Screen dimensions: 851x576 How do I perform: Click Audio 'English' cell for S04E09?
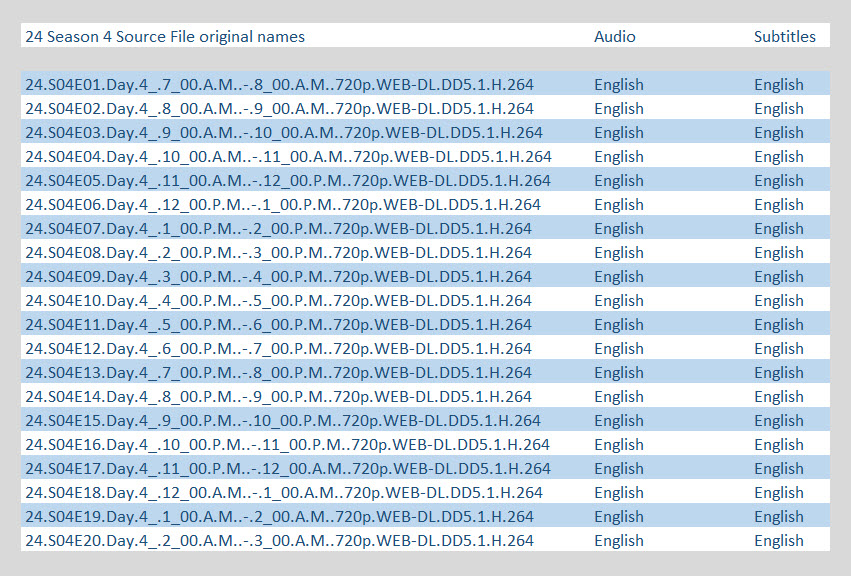click(x=619, y=276)
